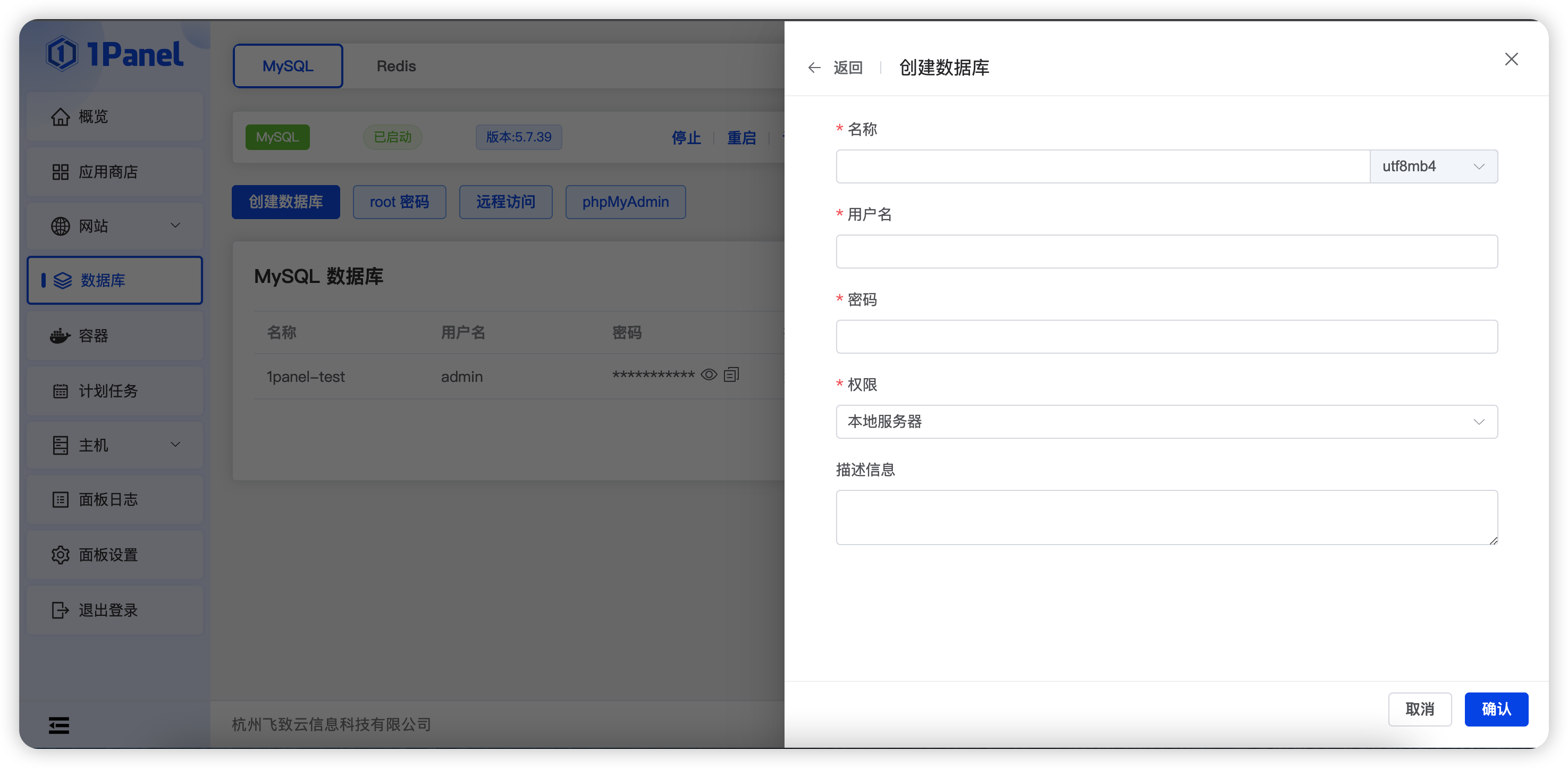Reveal the 1panel-test password with eye toggle
1568x768 pixels.
(x=709, y=374)
